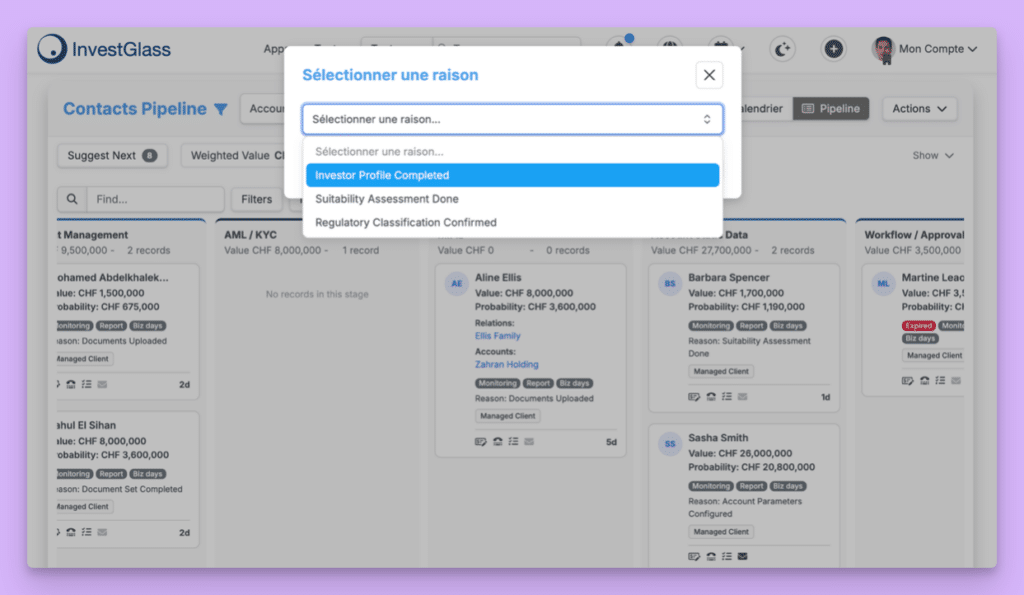Switch to the Pipeline view tab
This screenshot has width=1024, height=595.
[x=831, y=108]
